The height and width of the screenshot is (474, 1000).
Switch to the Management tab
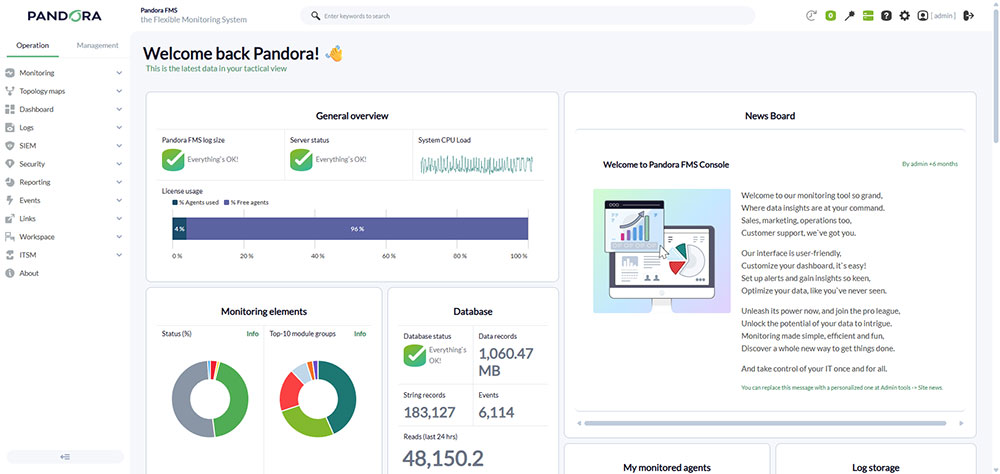[x=97, y=45]
